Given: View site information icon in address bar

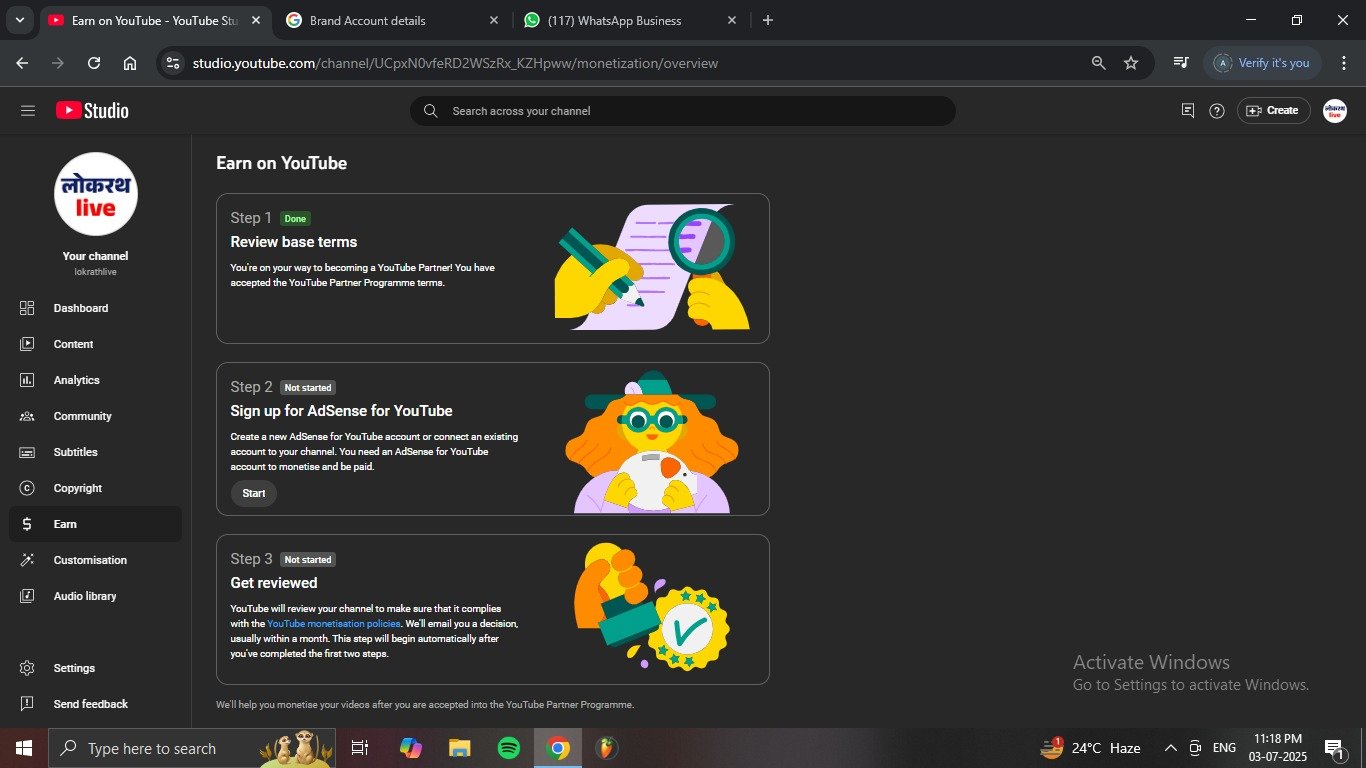Looking at the screenshot, I should tap(173, 63).
